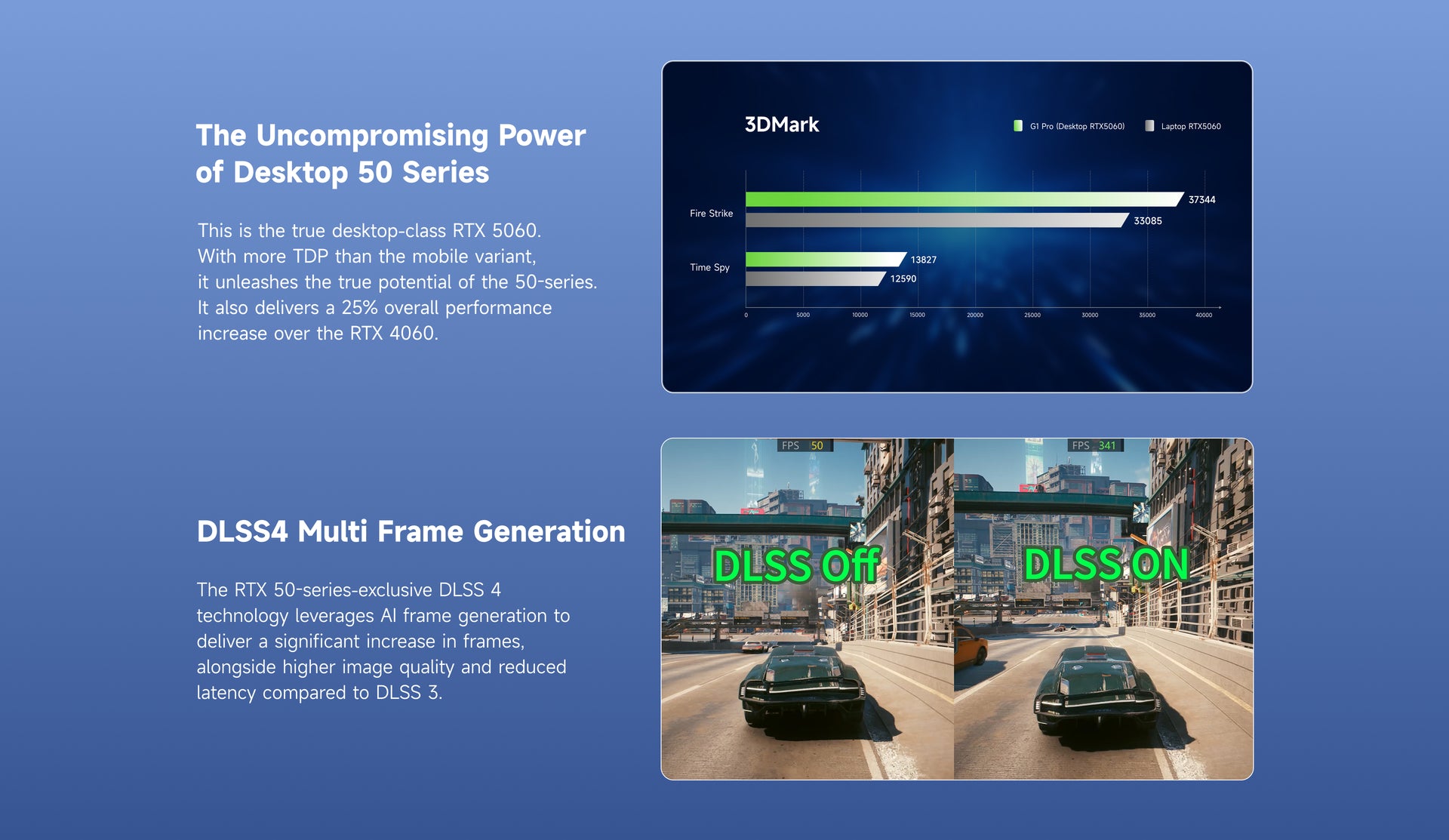
Task: Click the green "DLSS ON" overlay caption
Action: click(x=1106, y=564)
